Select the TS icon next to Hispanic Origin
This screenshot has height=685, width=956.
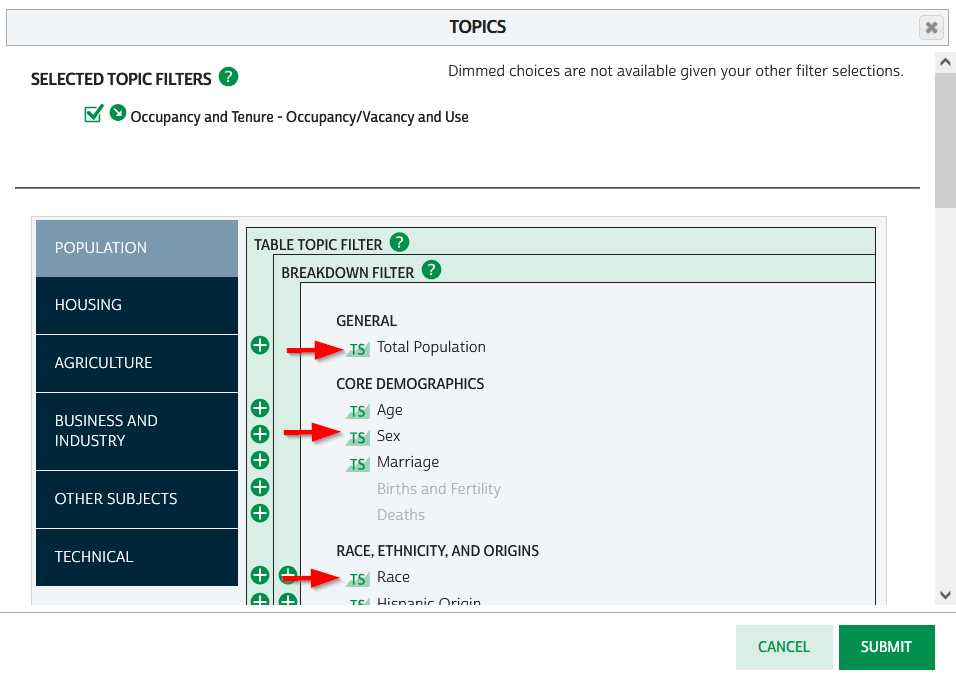click(358, 602)
